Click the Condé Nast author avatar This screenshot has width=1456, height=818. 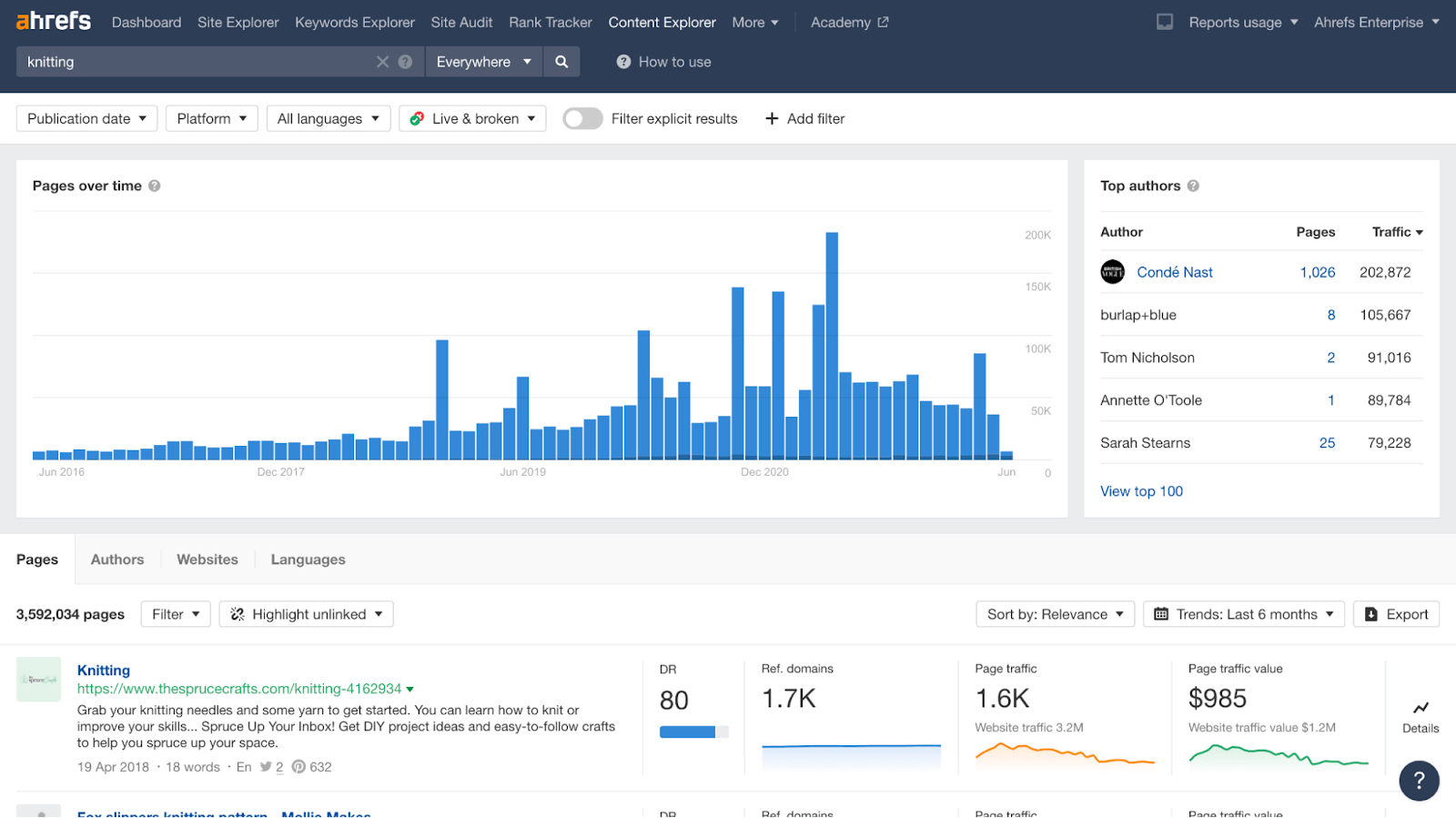pos(1112,272)
